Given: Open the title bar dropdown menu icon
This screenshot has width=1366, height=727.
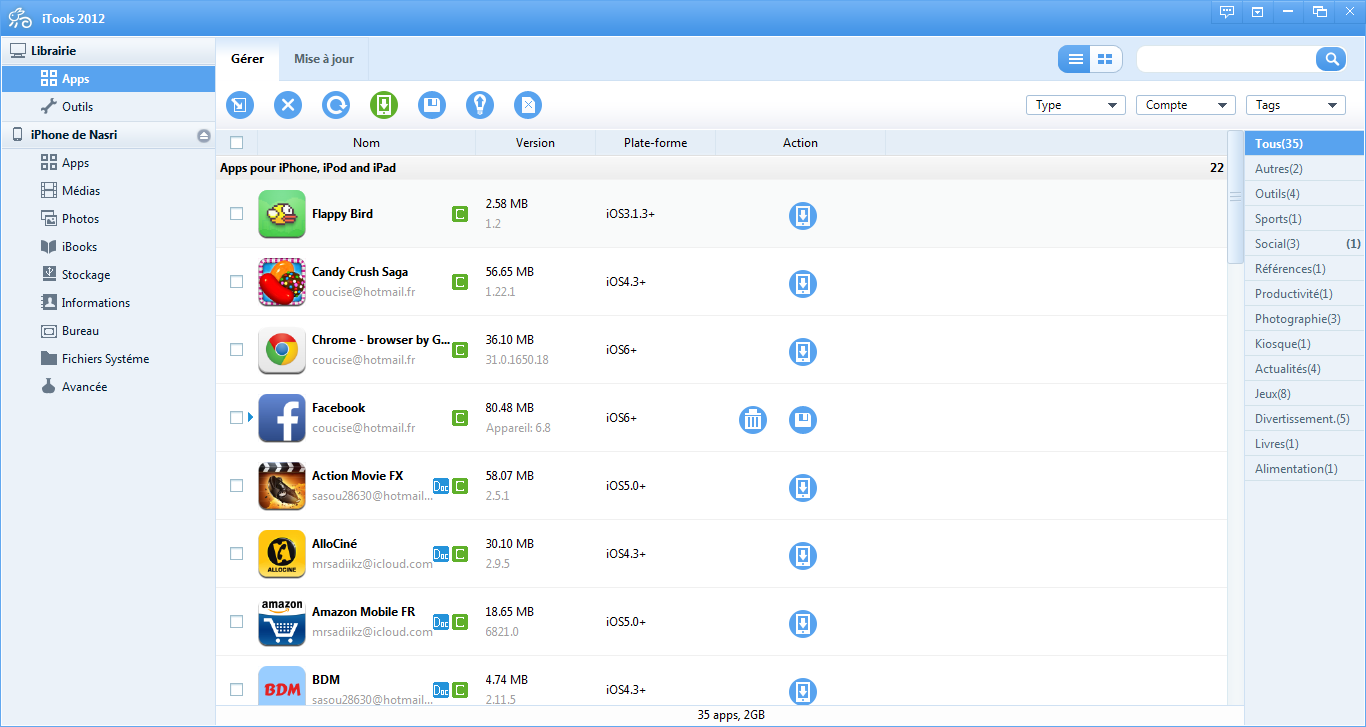Looking at the screenshot, I should tap(1257, 12).
